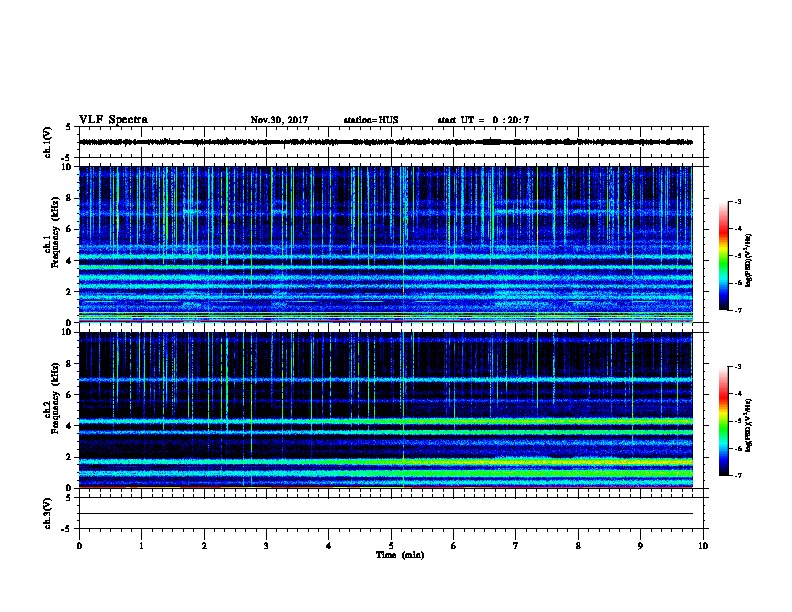The image size is (792, 612).
Task: Click the ch.2 color bar log(PSD) label
Action: 748,426
